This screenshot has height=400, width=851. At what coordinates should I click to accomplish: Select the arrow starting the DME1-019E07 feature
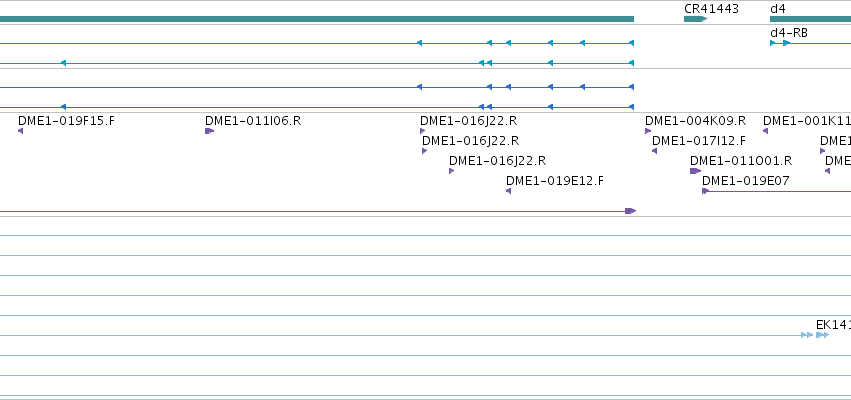(705, 191)
